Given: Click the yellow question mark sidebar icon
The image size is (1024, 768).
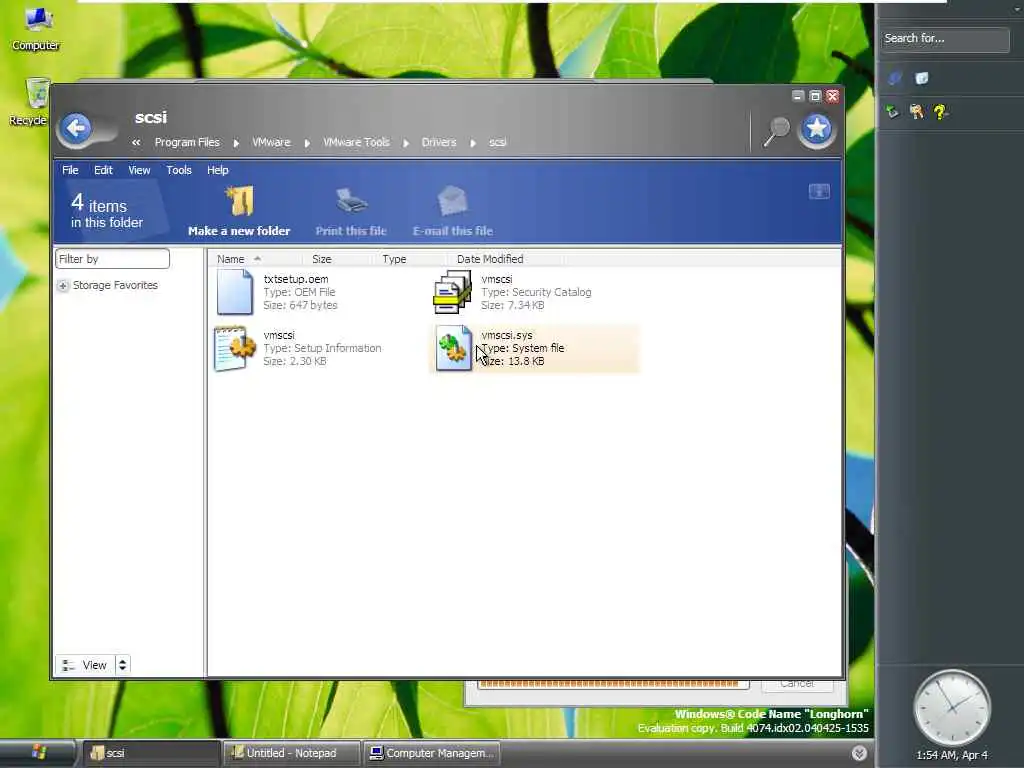Looking at the screenshot, I should (x=940, y=112).
